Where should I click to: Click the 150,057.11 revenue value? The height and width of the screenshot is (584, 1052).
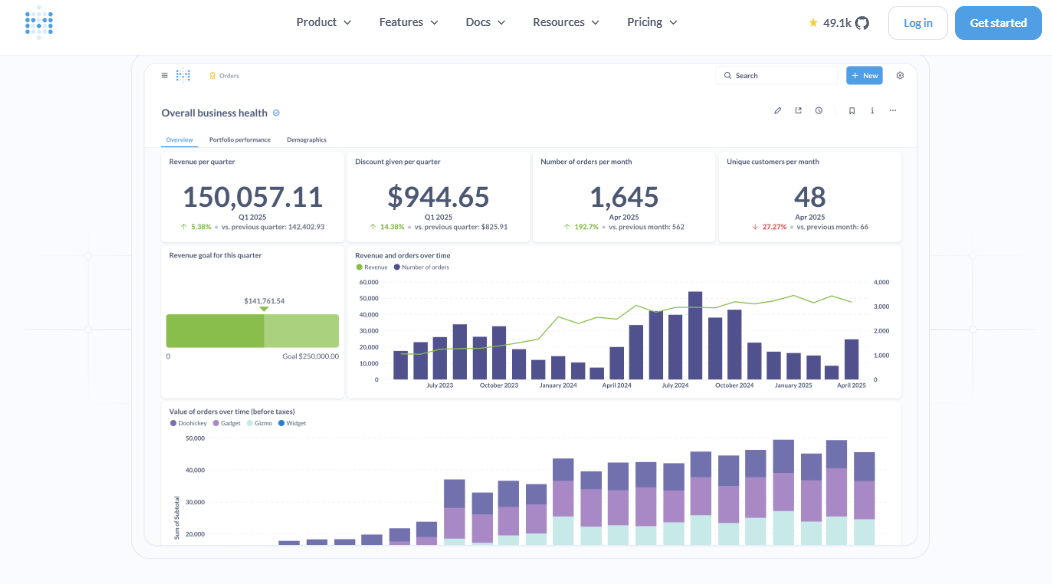252,197
